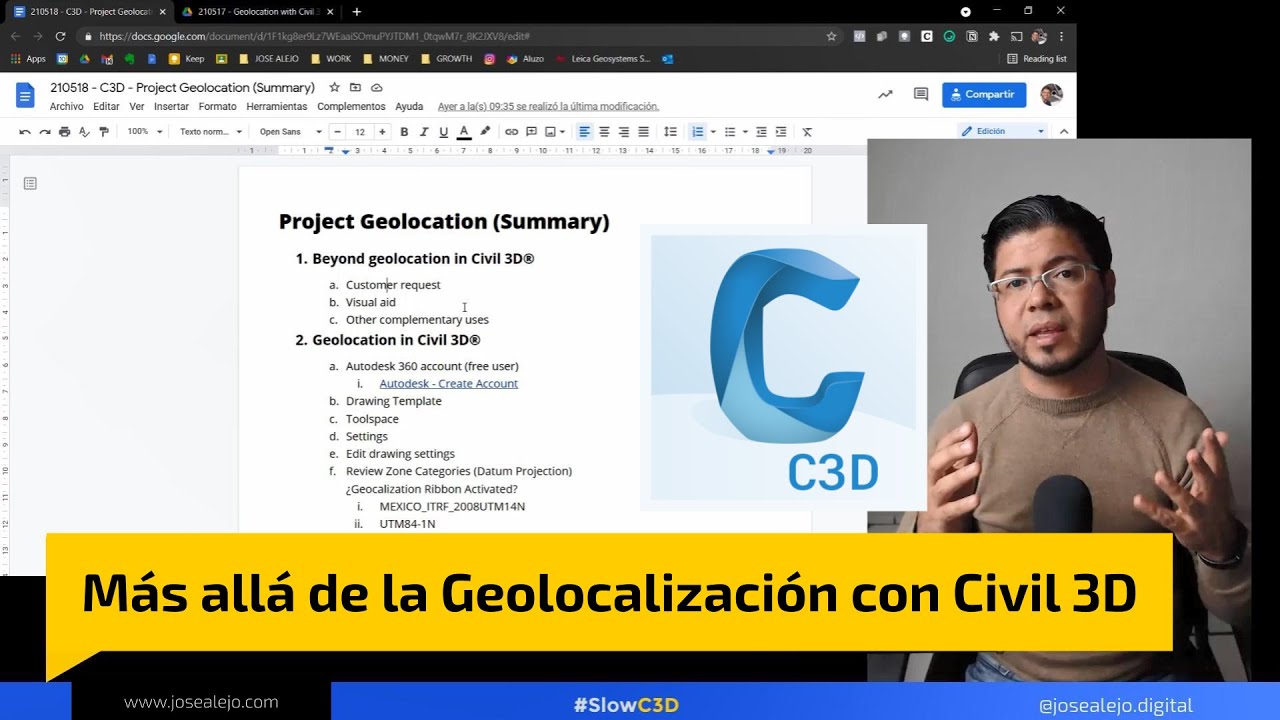This screenshot has height=720, width=1280.
Task: Open the Keep bookmark
Action: coord(187,59)
